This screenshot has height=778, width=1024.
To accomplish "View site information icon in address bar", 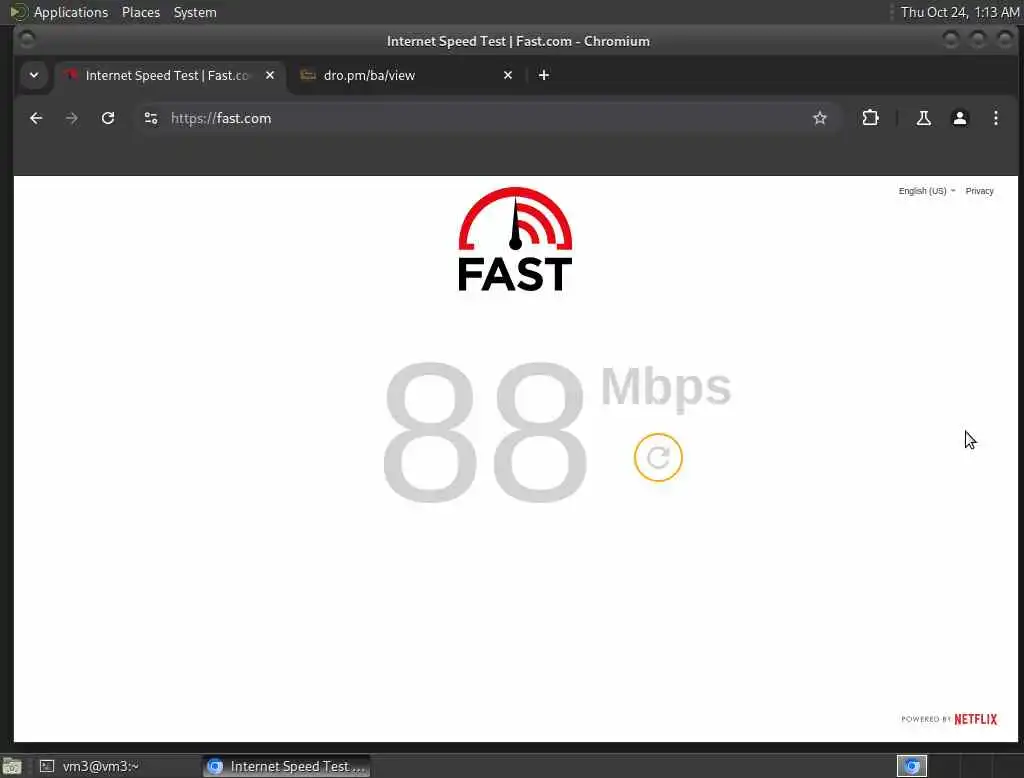I will tap(151, 118).
